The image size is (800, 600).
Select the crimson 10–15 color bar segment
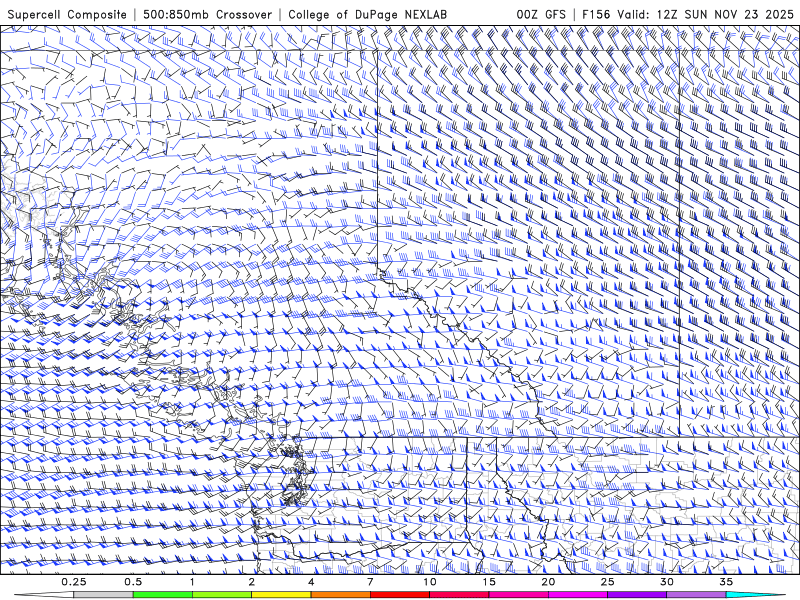tap(459, 595)
